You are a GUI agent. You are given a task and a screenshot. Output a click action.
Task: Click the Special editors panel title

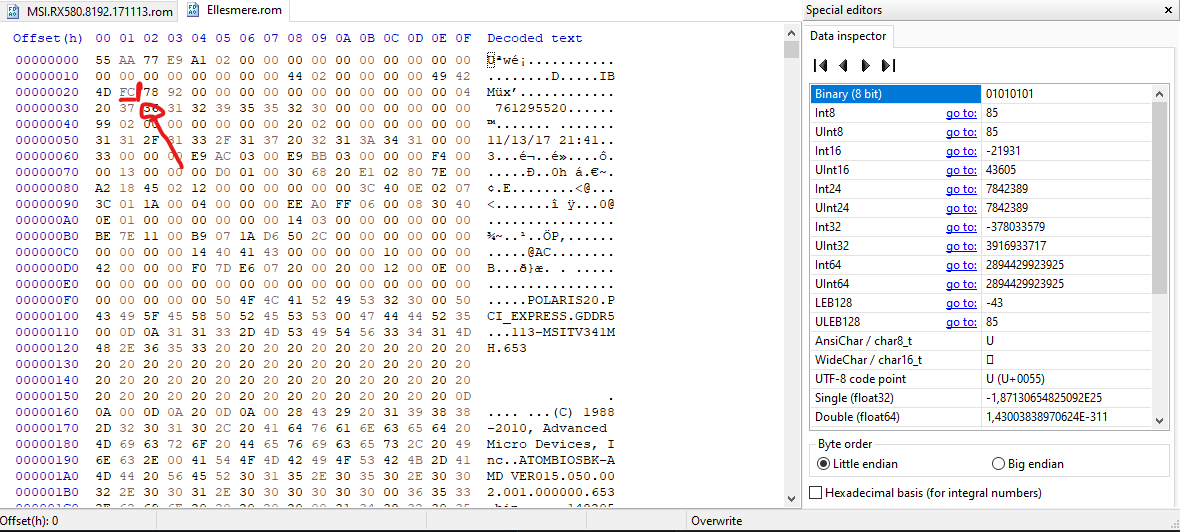(844, 10)
